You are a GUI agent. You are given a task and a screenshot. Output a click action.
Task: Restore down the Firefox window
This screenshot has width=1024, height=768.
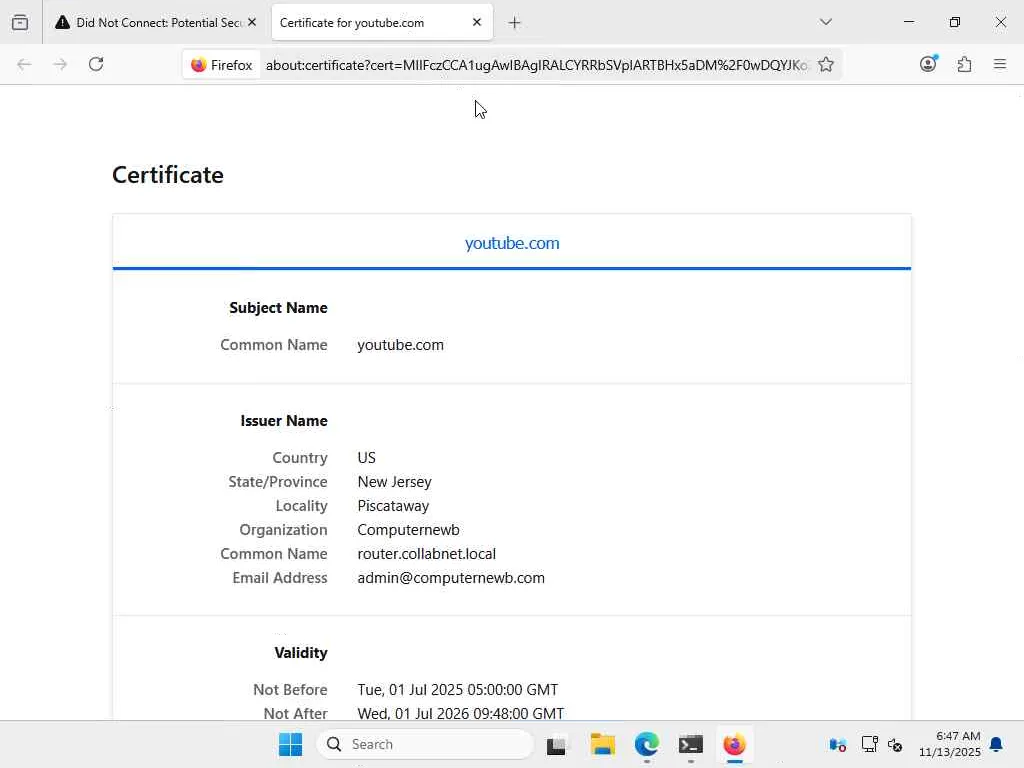pyautogui.click(x=955, y=22)
